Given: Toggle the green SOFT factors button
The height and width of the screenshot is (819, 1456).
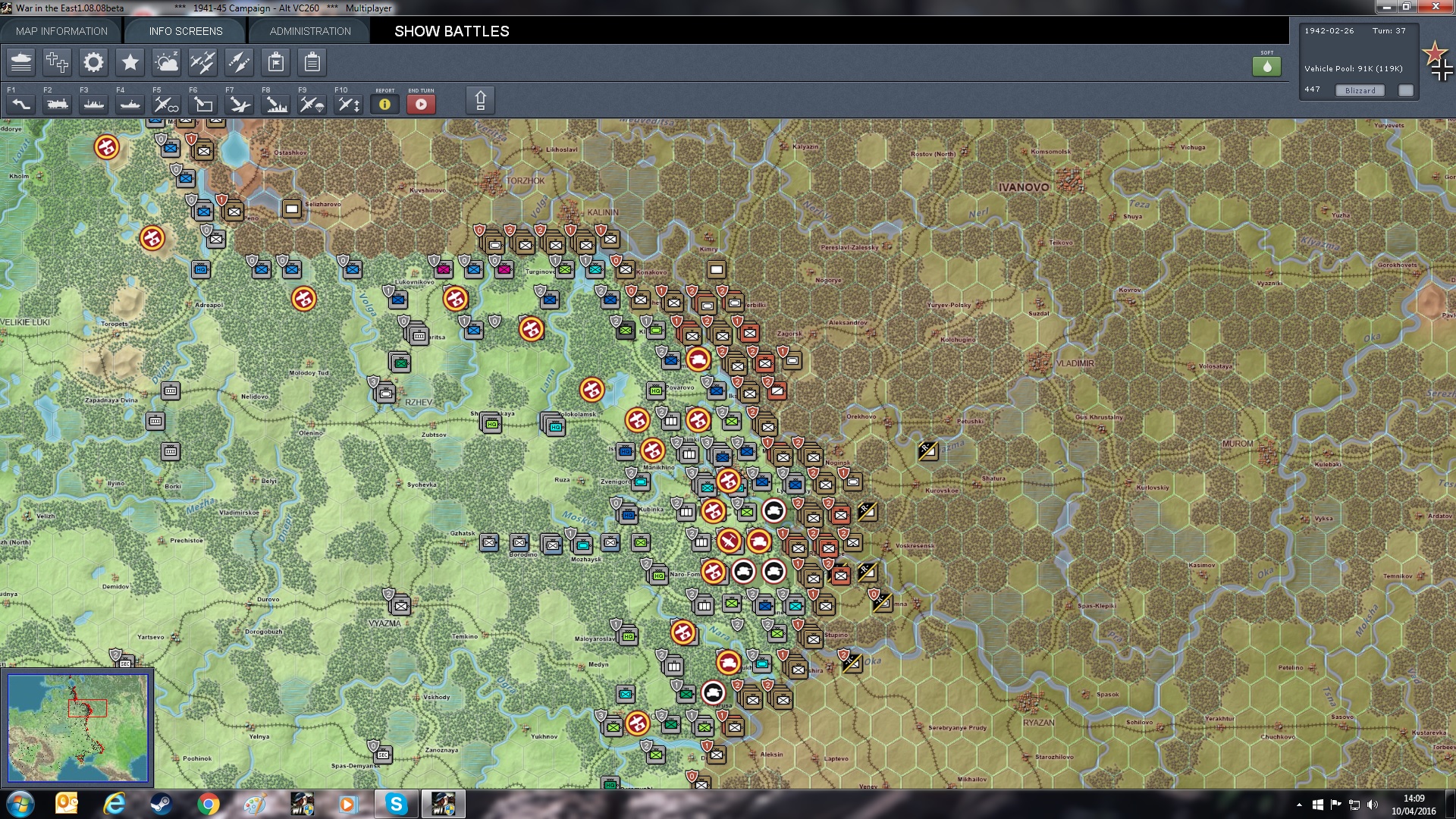Looking at the screenshot, I should point(1266,67).
